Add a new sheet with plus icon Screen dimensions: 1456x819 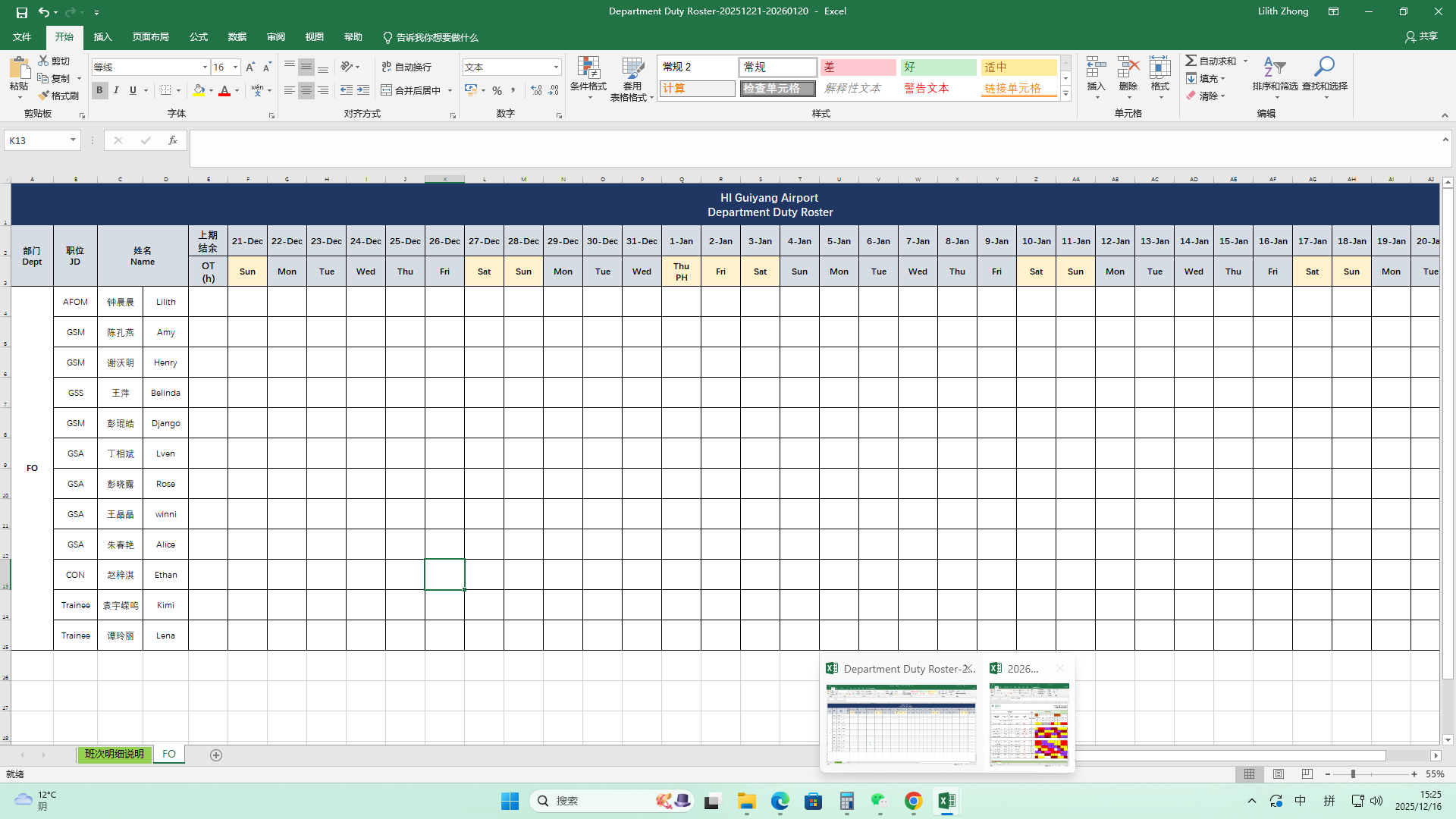tap(216, 755)
